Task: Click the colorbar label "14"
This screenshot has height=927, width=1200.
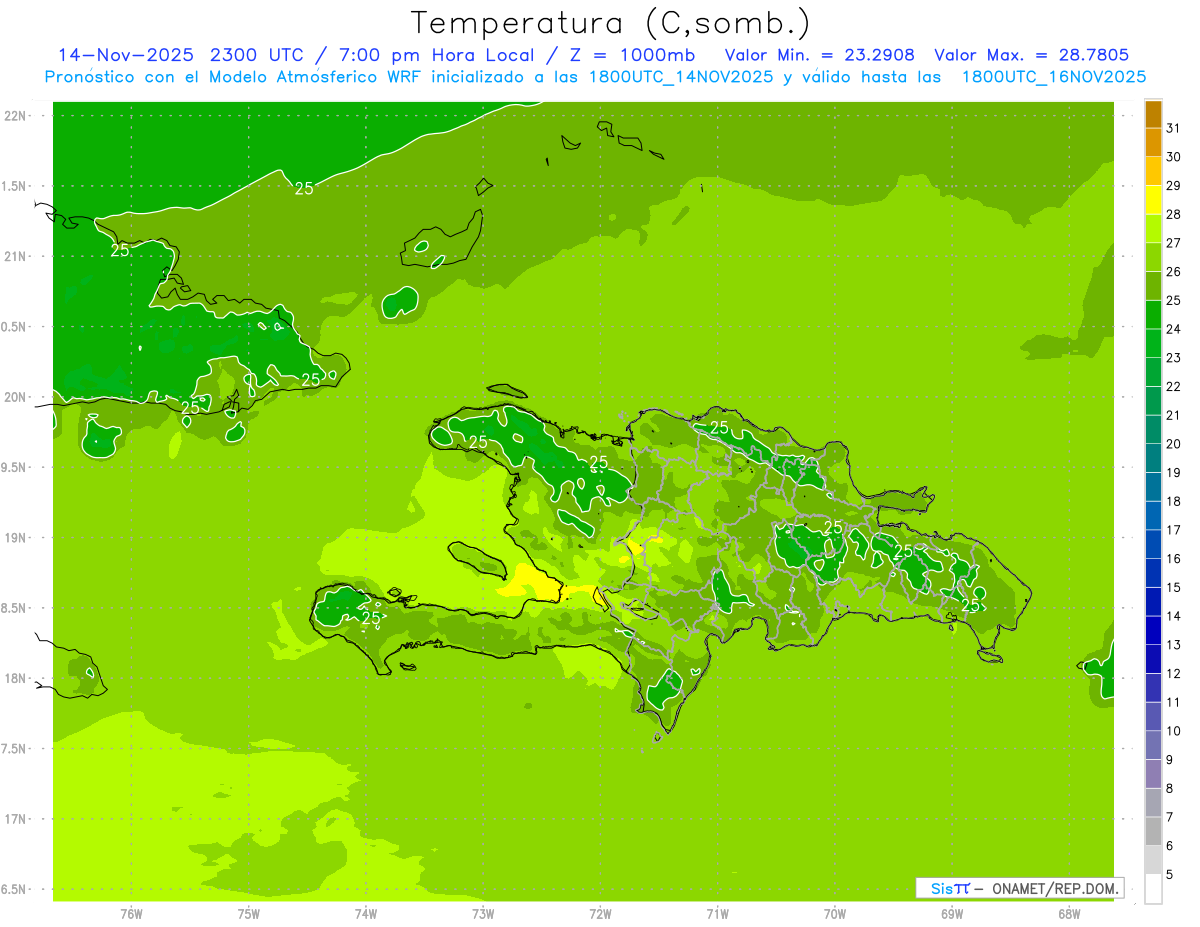Action: 1173,616
